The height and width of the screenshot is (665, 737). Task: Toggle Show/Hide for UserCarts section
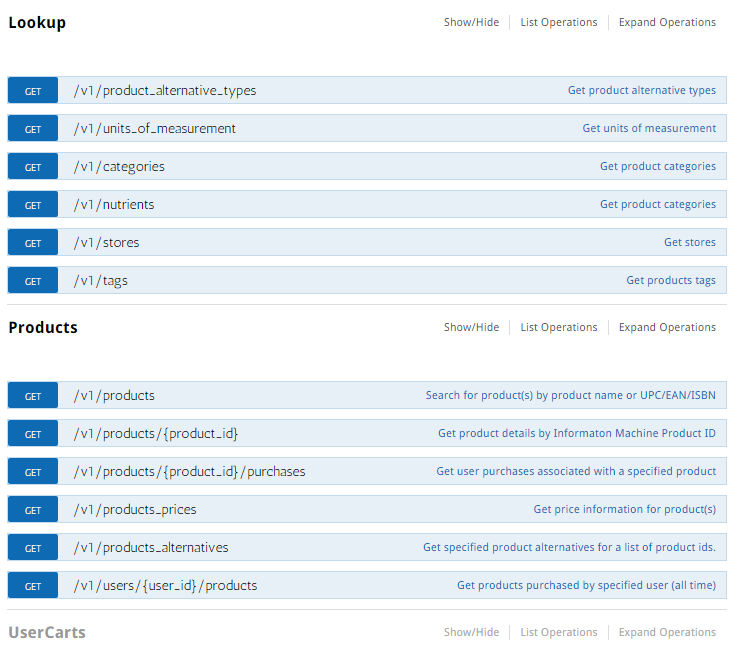[471, 632]
